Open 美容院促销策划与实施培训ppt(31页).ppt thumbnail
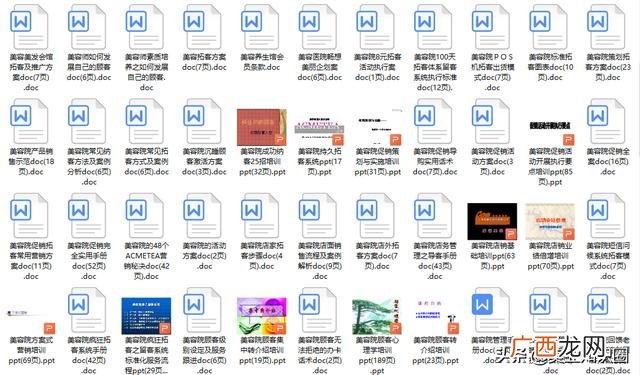Image resolution: width=640 pixels, height=375 pixels. point(377,127)
